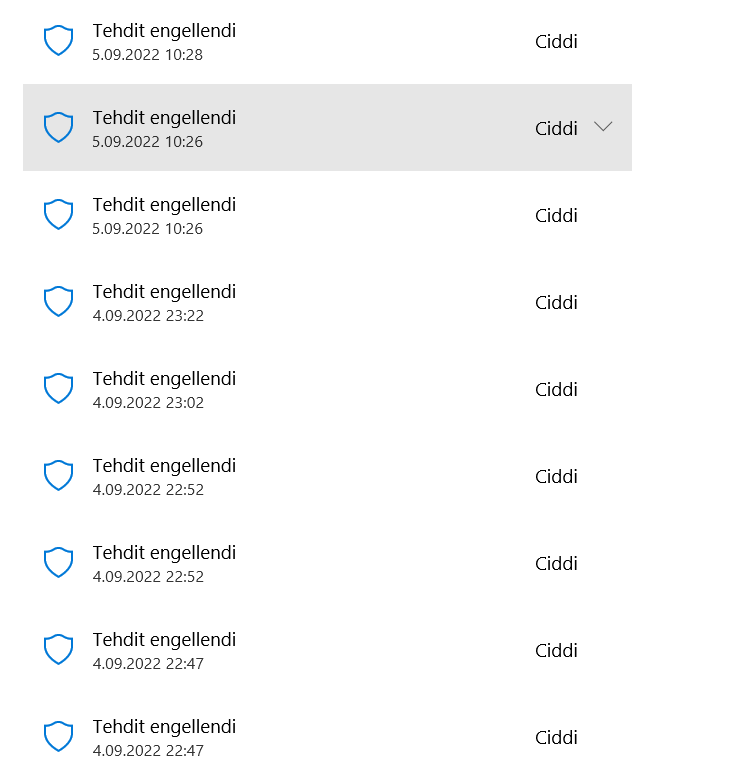Click the shield icon for the 23:02 threat
The width and height of the screenshot is (749, 764).
tap(59, 389)
